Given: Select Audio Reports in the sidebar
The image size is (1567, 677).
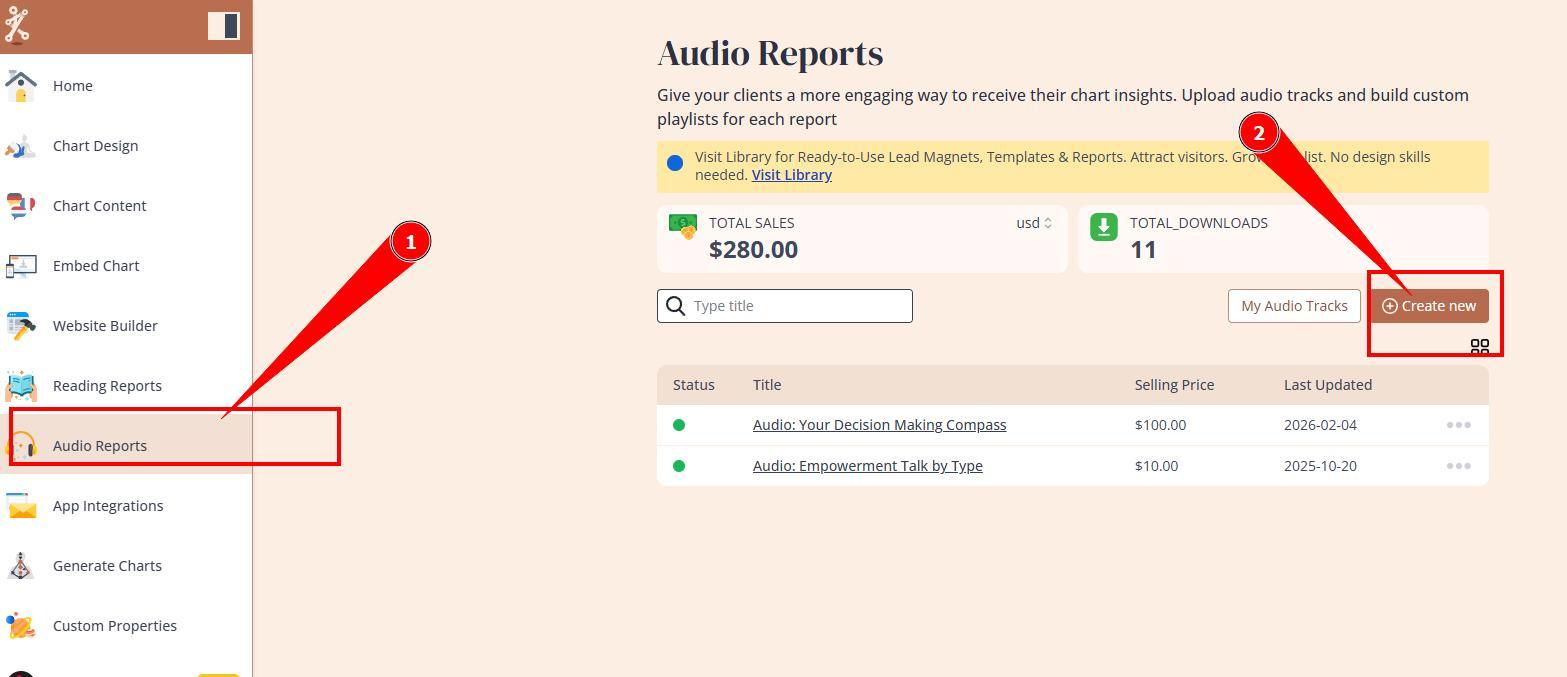Looking at the screenshot, I should (x=100, y=446).
